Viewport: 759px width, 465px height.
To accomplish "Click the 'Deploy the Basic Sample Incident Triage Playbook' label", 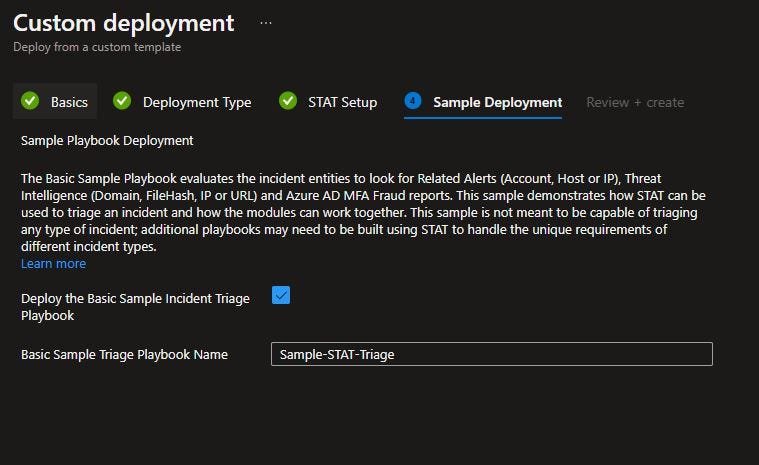I will 135,307.
